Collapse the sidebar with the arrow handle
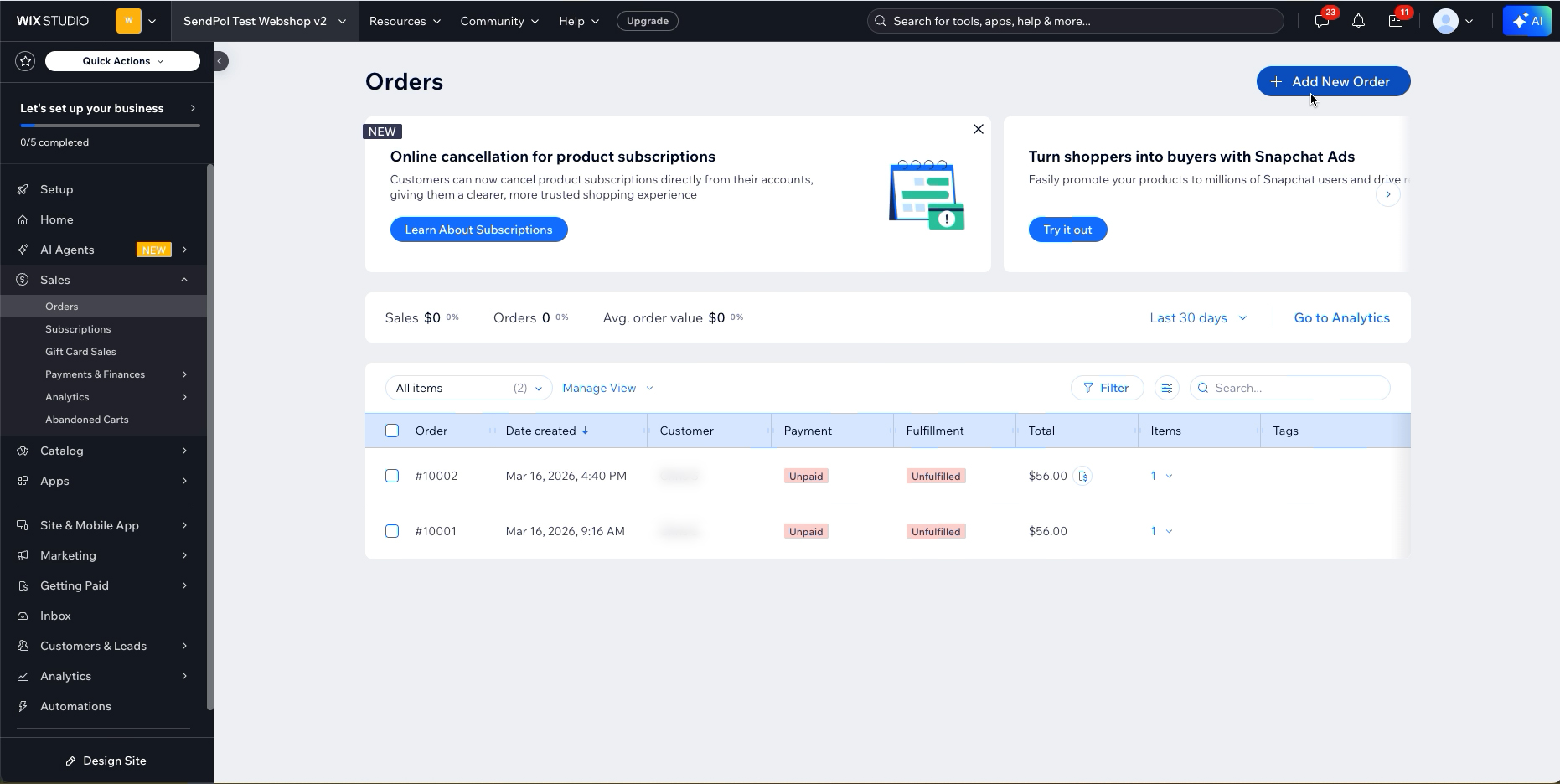 pyautogui.click(x=220, y=61)
